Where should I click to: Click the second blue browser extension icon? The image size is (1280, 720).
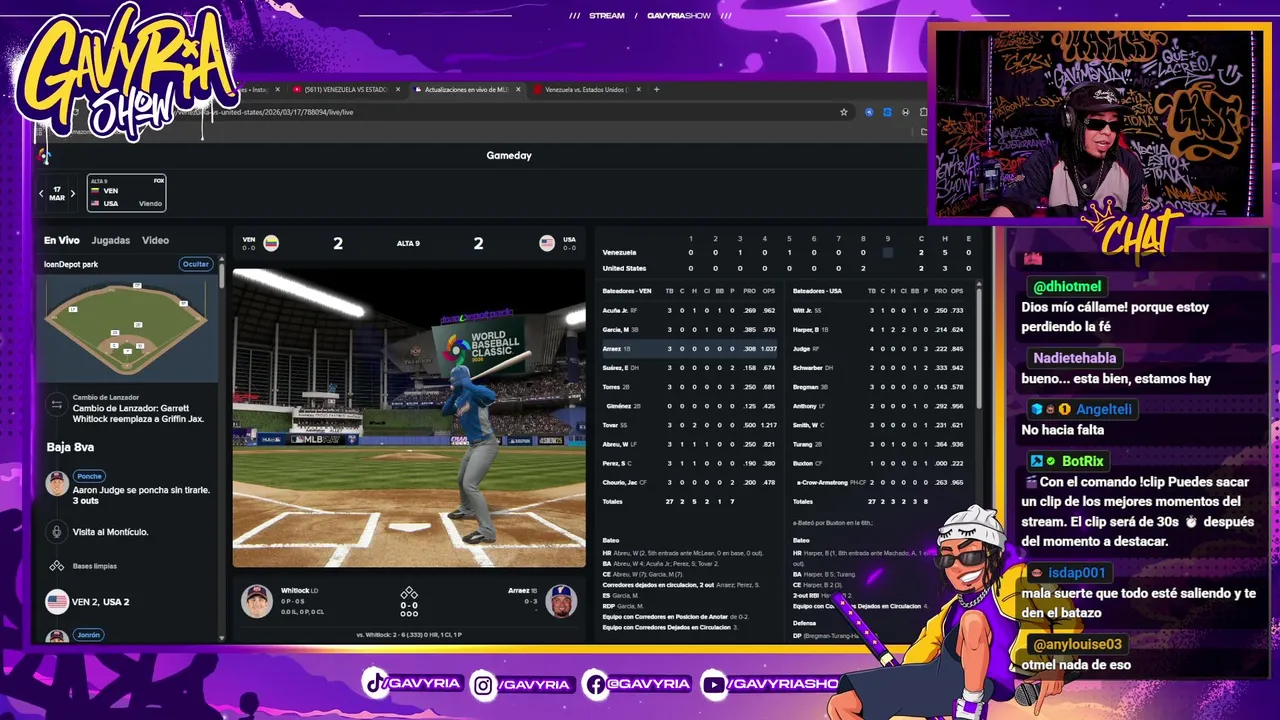coord(887,112)
